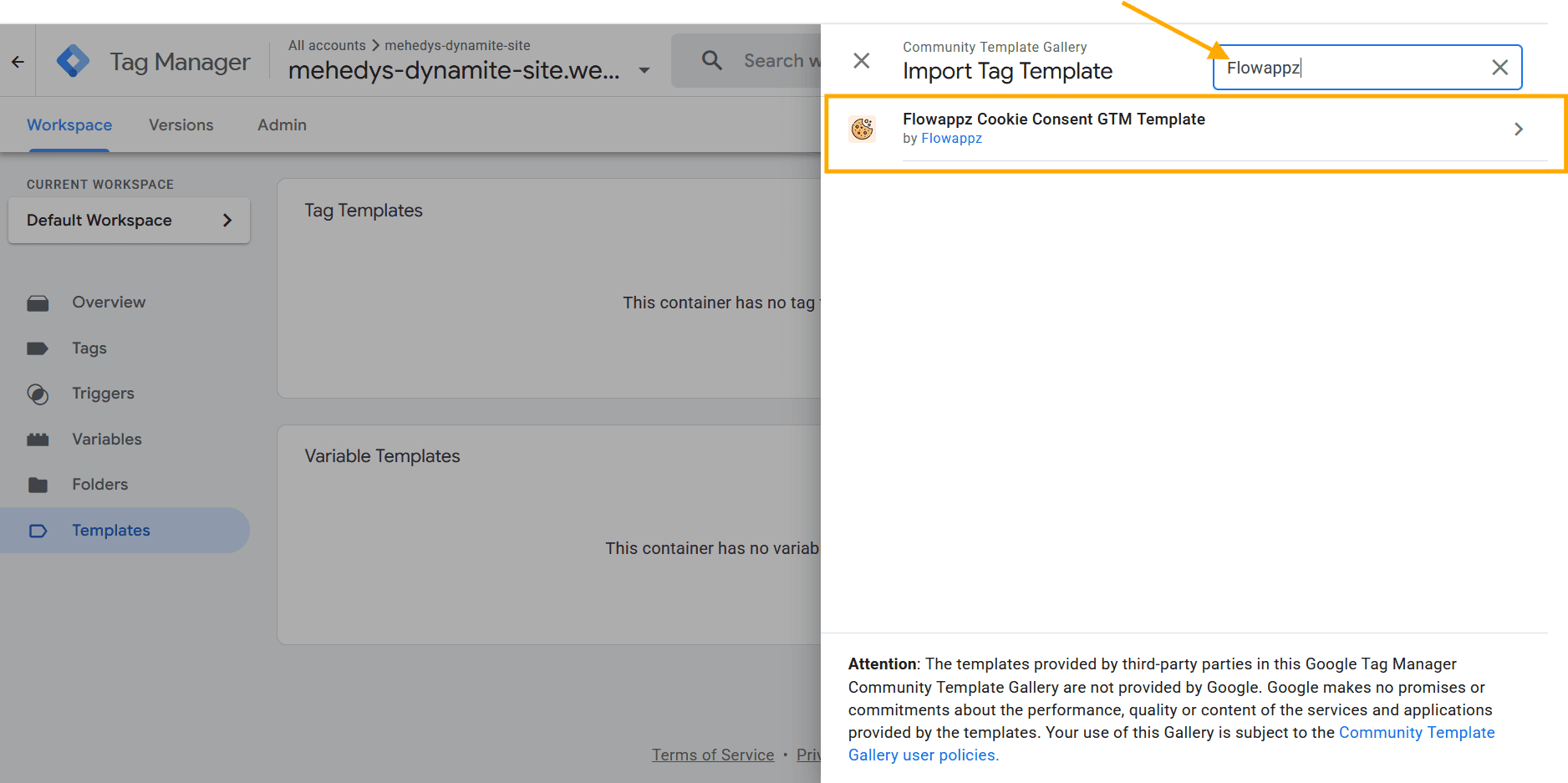The width and height of the screenshot is (1568, 783).
Task: Click the back arrow beside Tag Manager logo
Action: coord(18,61)
